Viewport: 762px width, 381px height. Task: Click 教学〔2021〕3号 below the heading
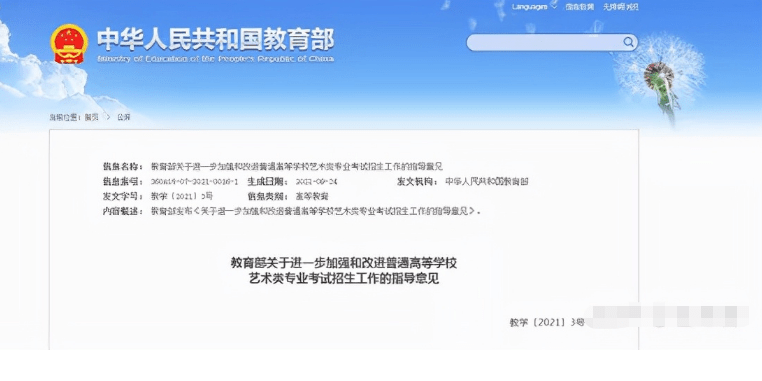(x=547, y=322)
